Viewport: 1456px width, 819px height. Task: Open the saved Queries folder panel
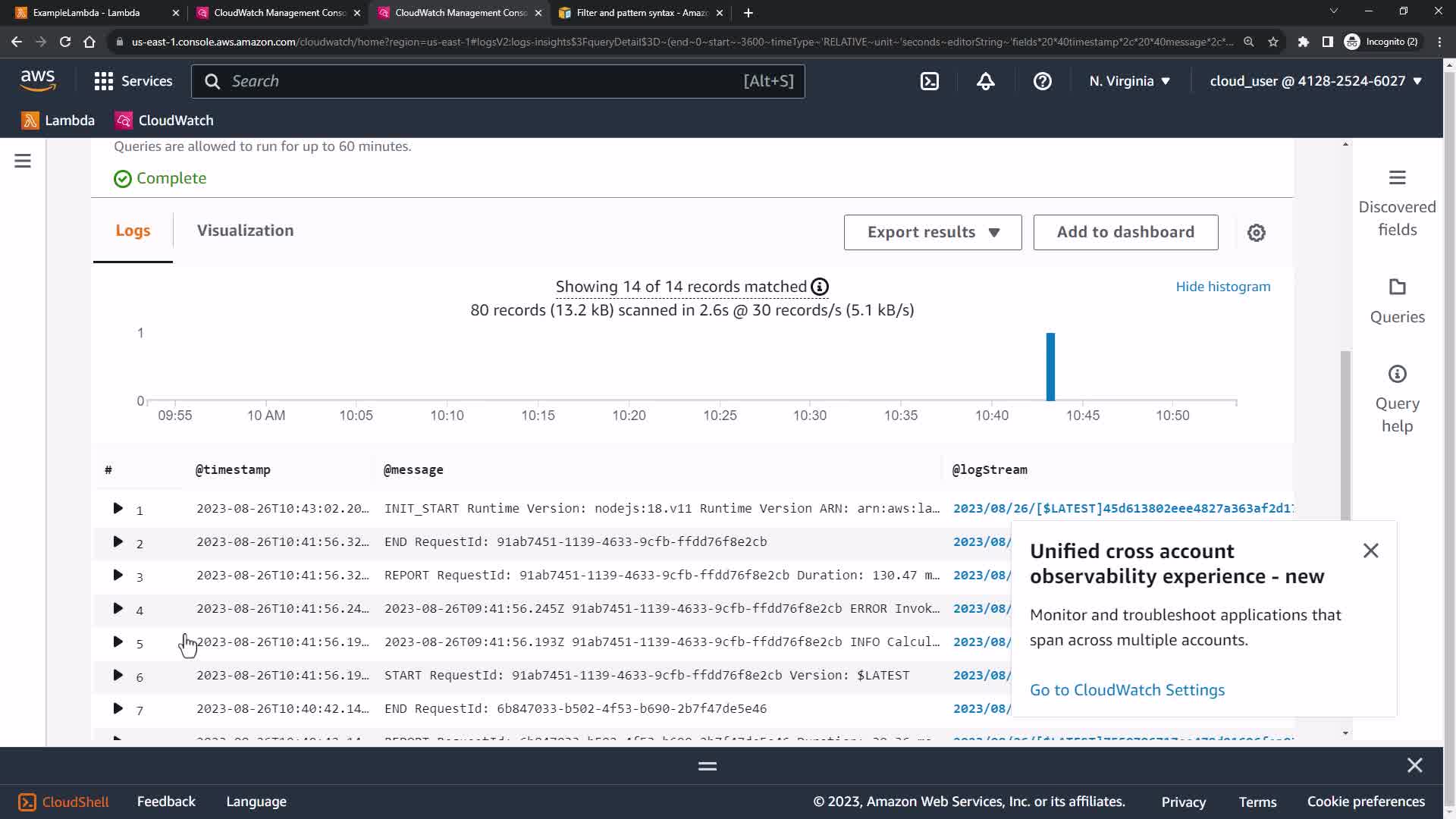[1397, 301]
